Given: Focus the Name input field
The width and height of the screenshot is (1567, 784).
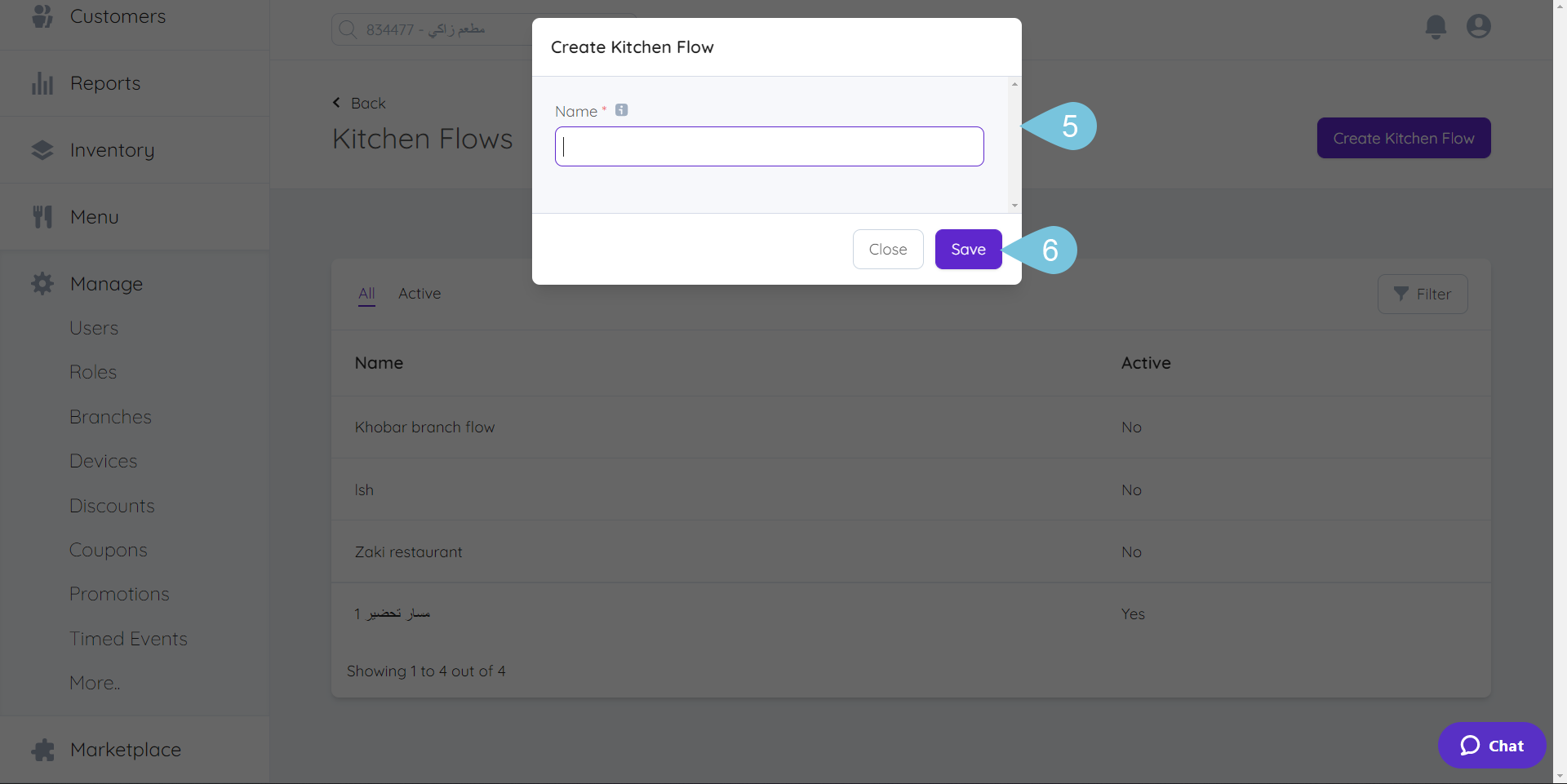Looking at the screenshot, I should tap(768, 146).
